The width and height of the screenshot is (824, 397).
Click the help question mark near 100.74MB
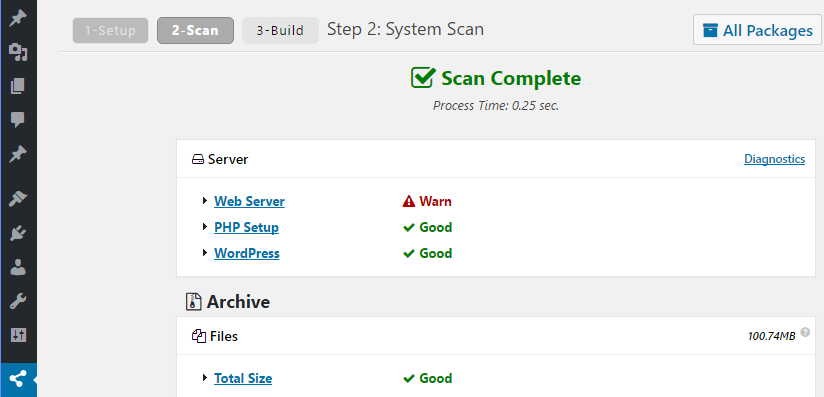tap(805, 332)
